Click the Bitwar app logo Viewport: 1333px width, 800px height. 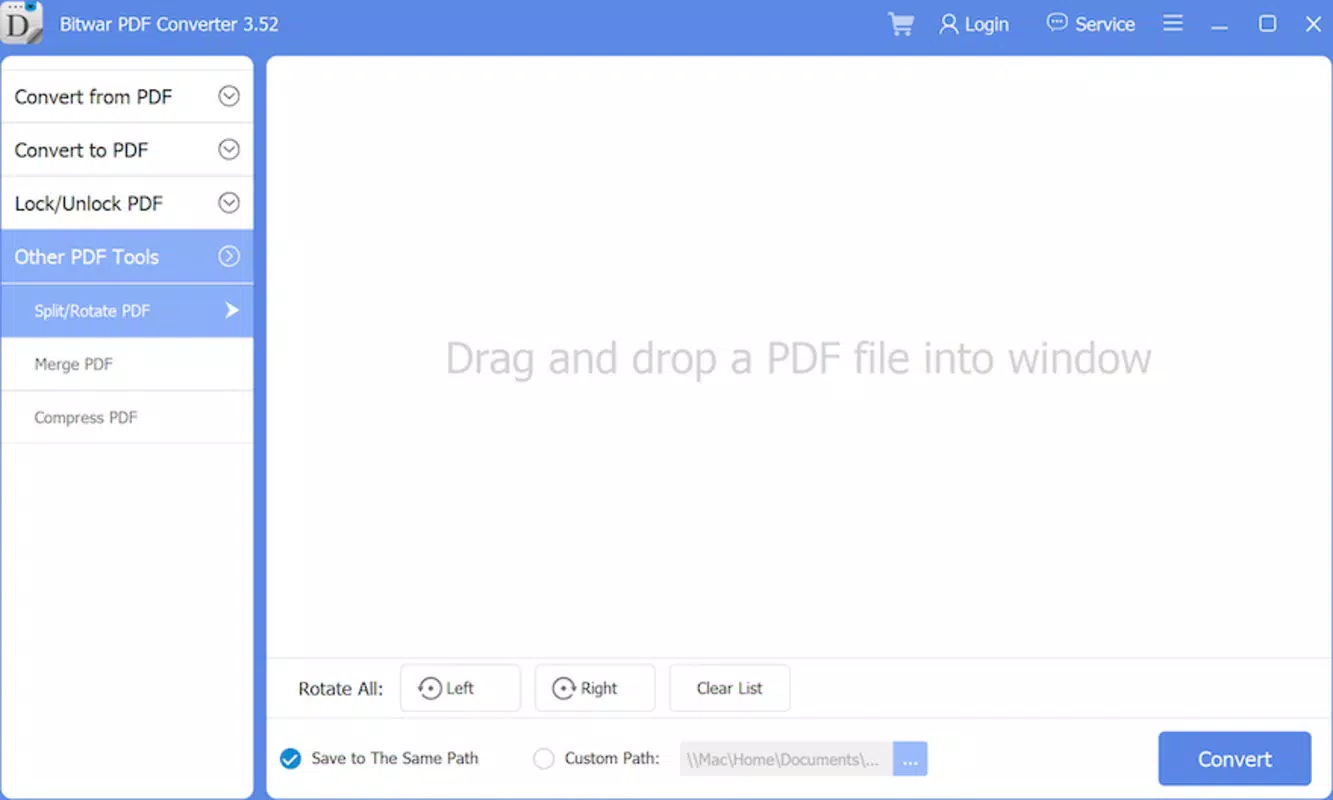point(22,23)
